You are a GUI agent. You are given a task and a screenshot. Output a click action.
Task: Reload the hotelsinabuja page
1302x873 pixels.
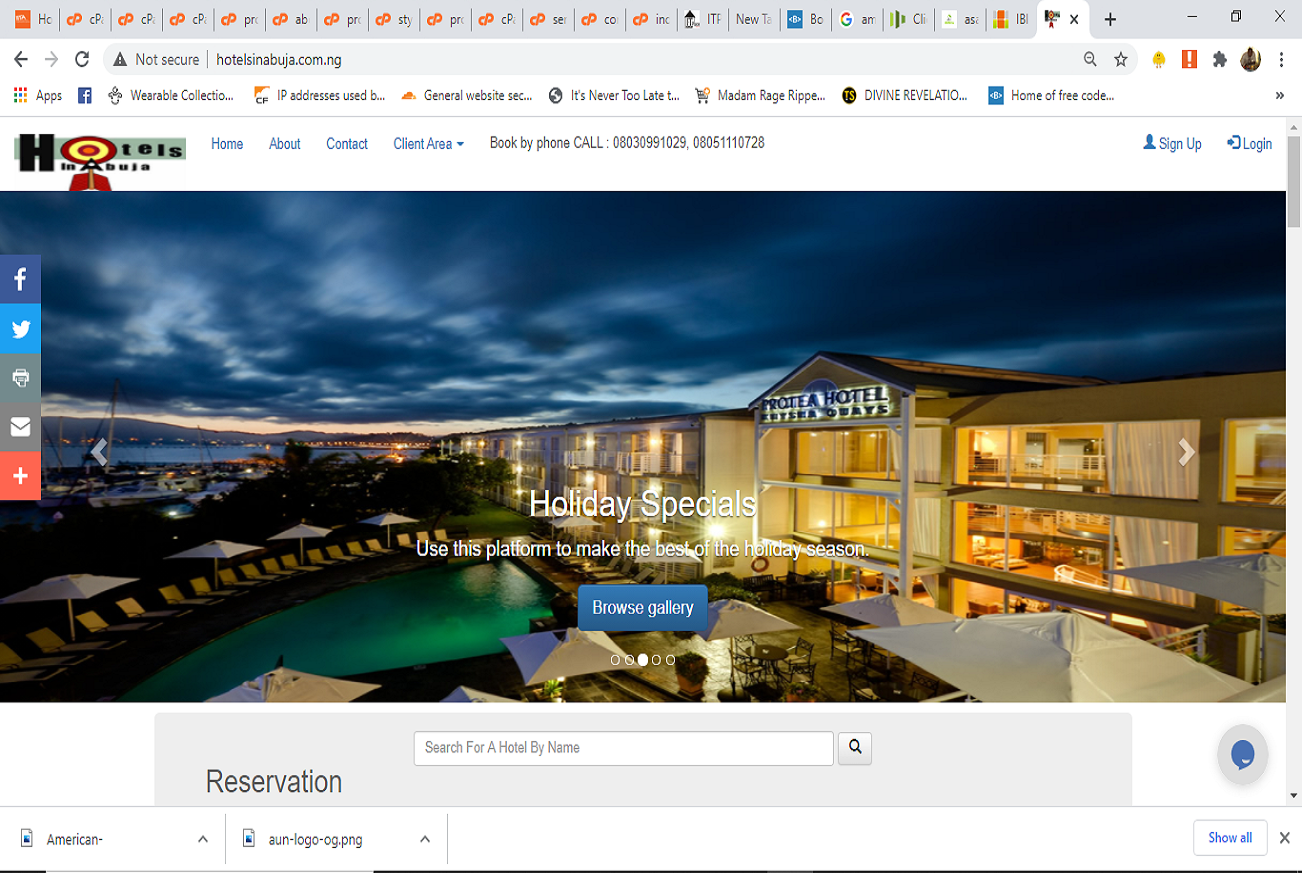[x=82, y=60]
